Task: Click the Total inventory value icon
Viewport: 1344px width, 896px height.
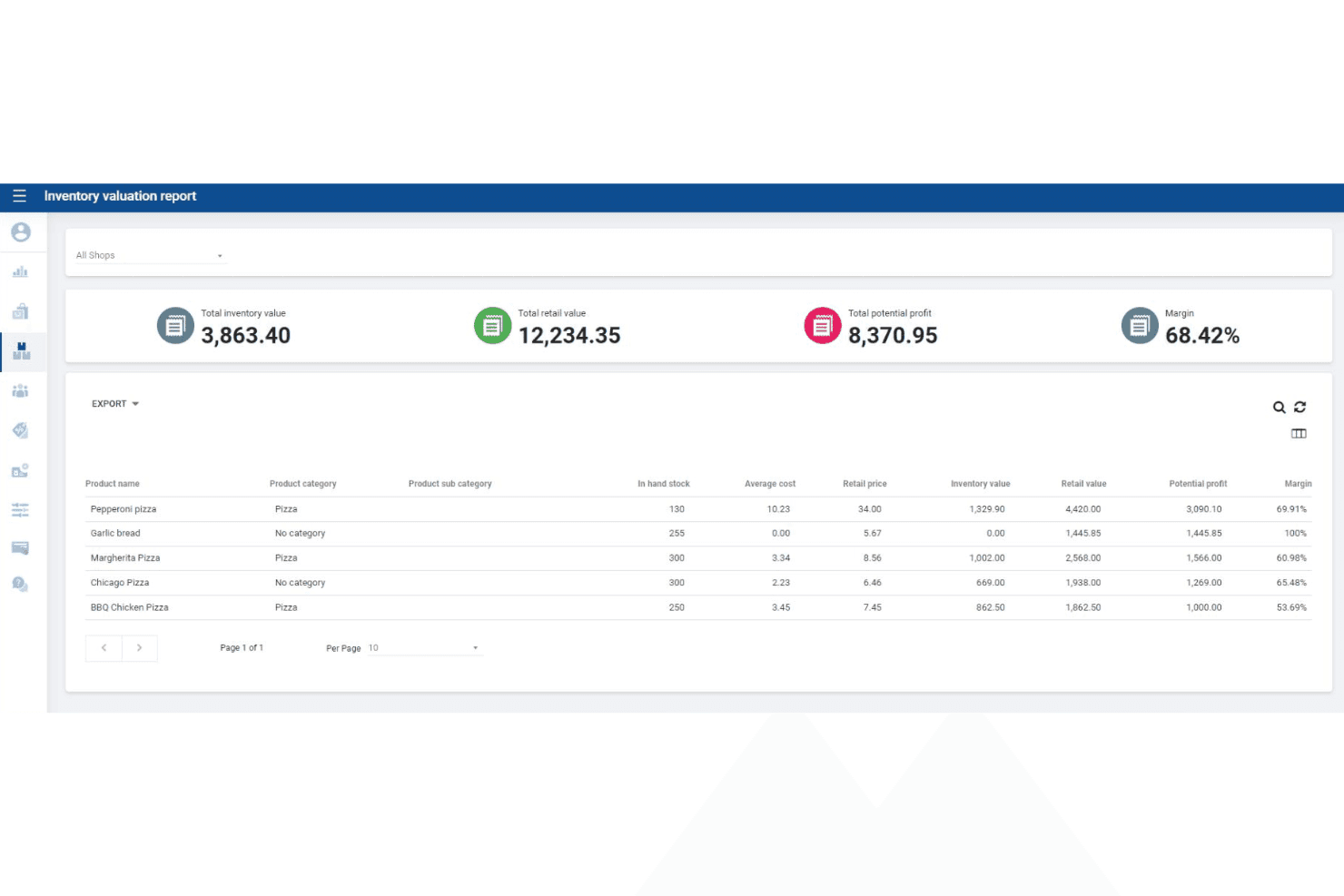Action: (175, 326)
